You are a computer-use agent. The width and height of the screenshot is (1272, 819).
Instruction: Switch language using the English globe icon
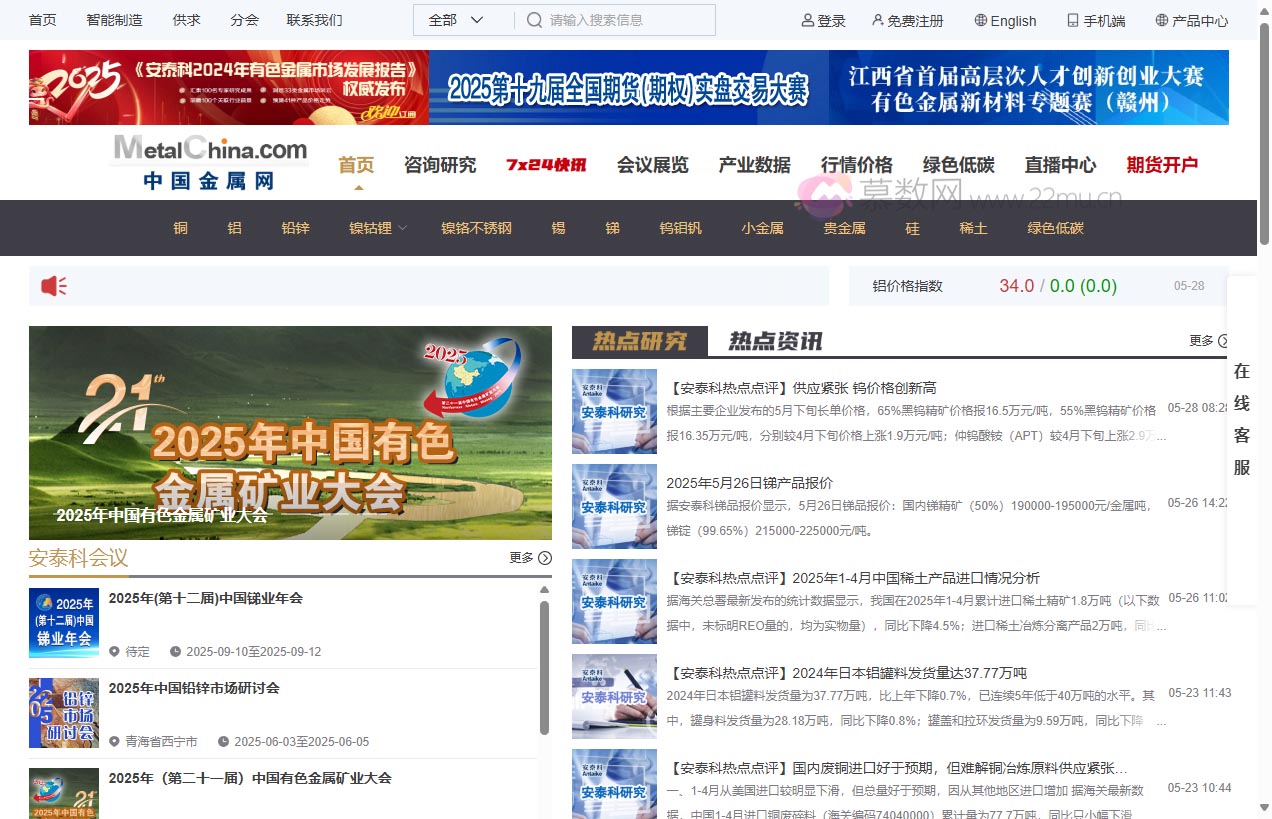983,20
